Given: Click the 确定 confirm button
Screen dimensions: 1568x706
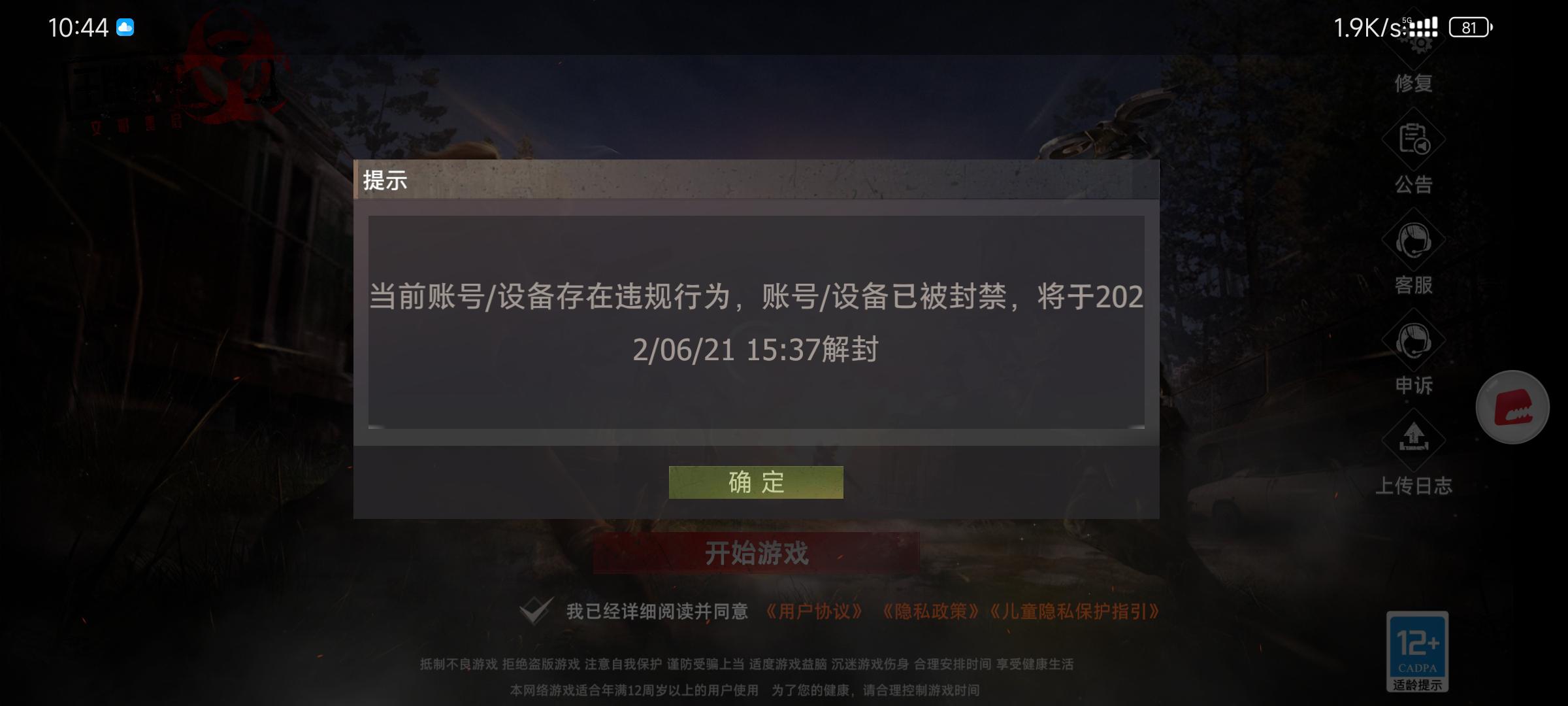Looking at the screenshot, I should pos(756,482).
